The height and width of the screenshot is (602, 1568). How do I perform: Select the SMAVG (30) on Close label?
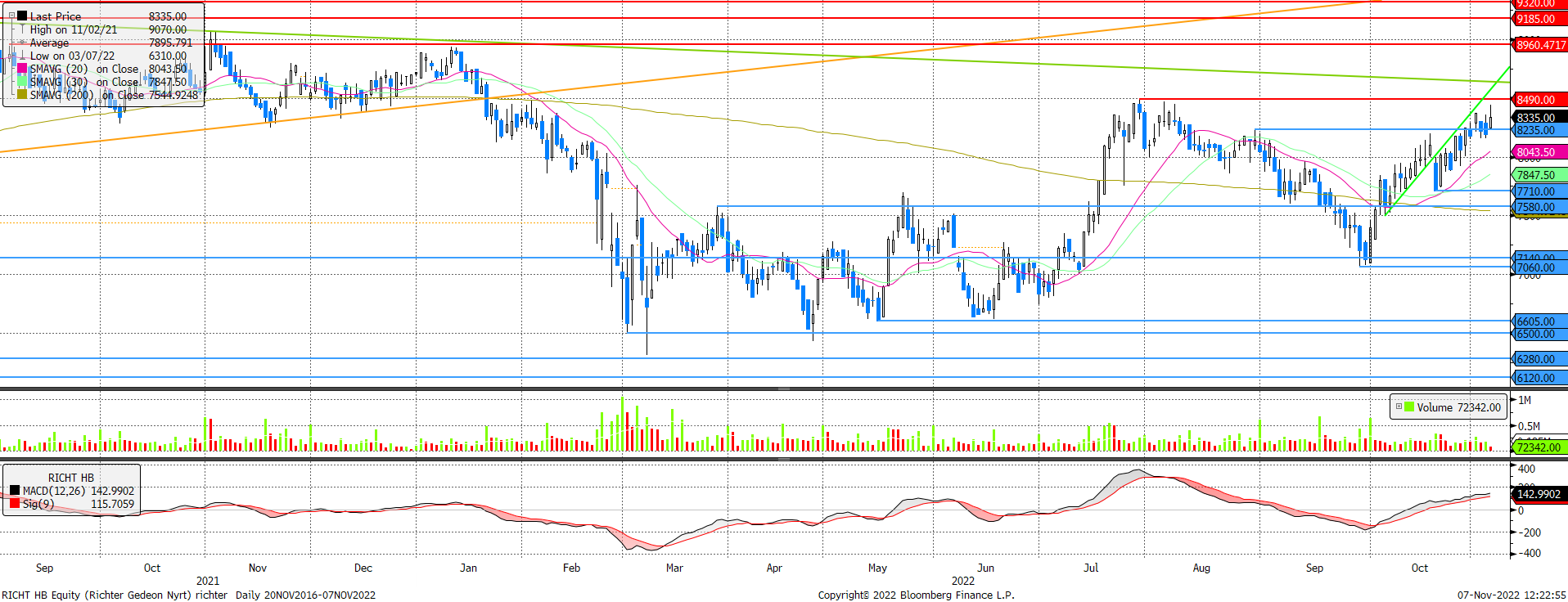click(x=84, y=82)
